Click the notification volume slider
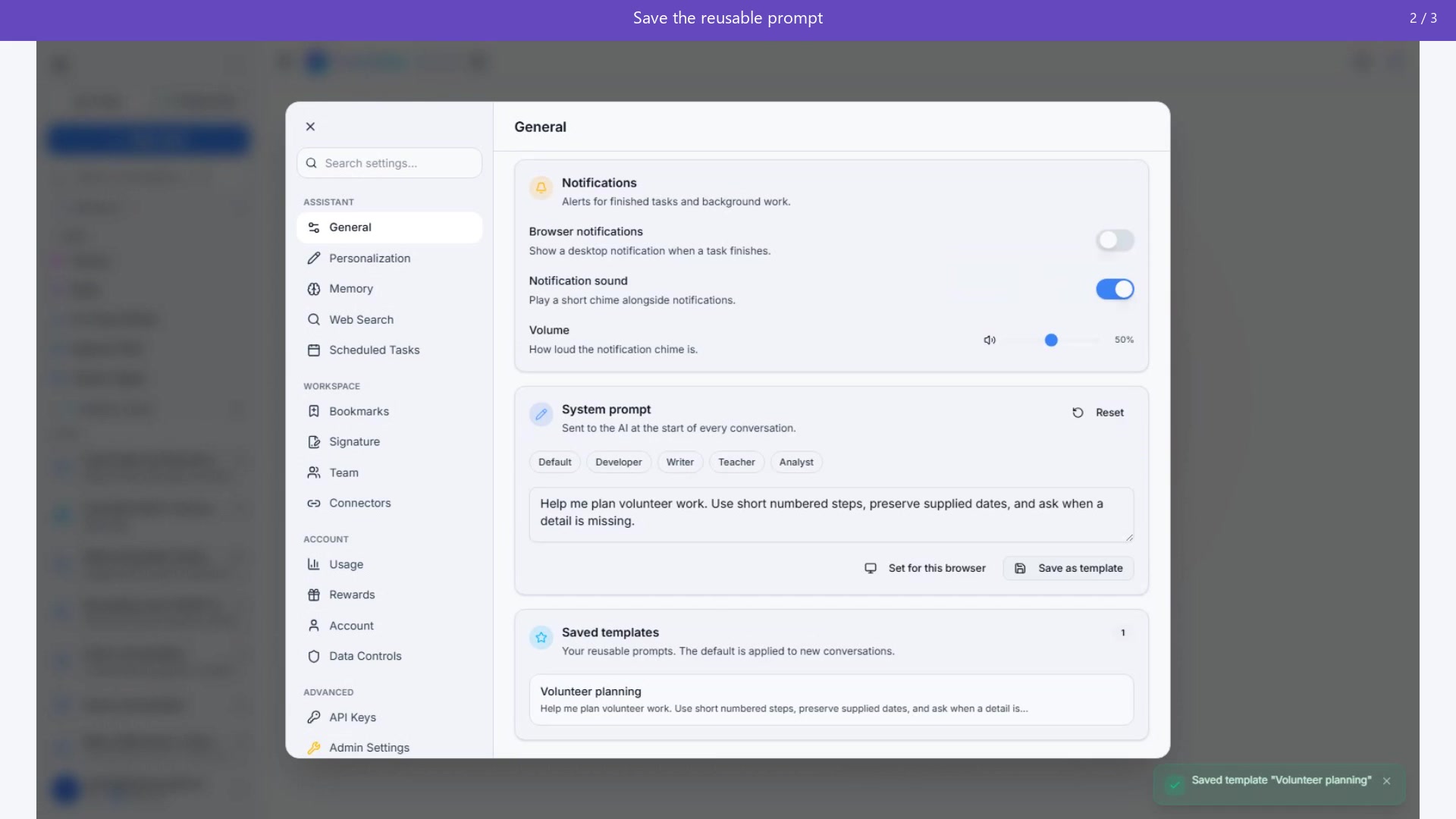The width and height of the screenshot is (1456, 819). [1051, 340]
